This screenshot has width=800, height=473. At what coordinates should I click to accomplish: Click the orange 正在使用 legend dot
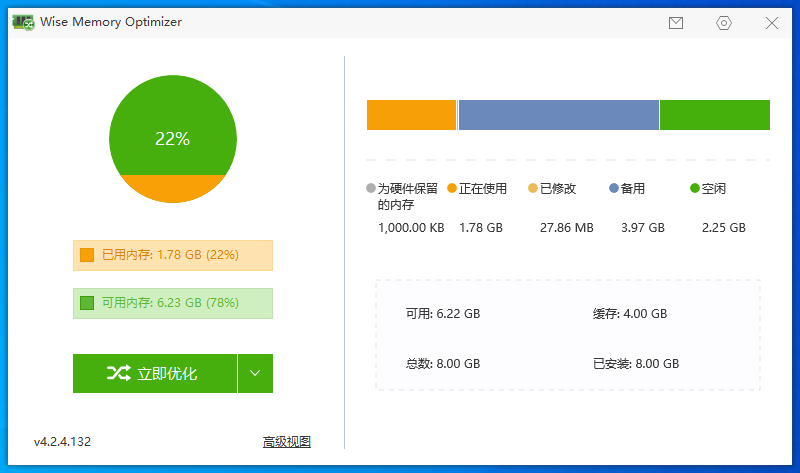[452, 188]
